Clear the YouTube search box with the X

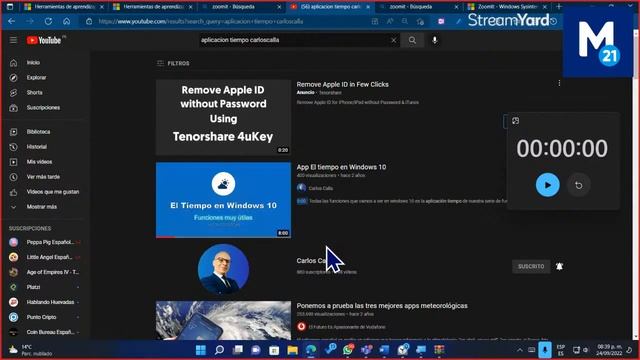tap(393, 40)
